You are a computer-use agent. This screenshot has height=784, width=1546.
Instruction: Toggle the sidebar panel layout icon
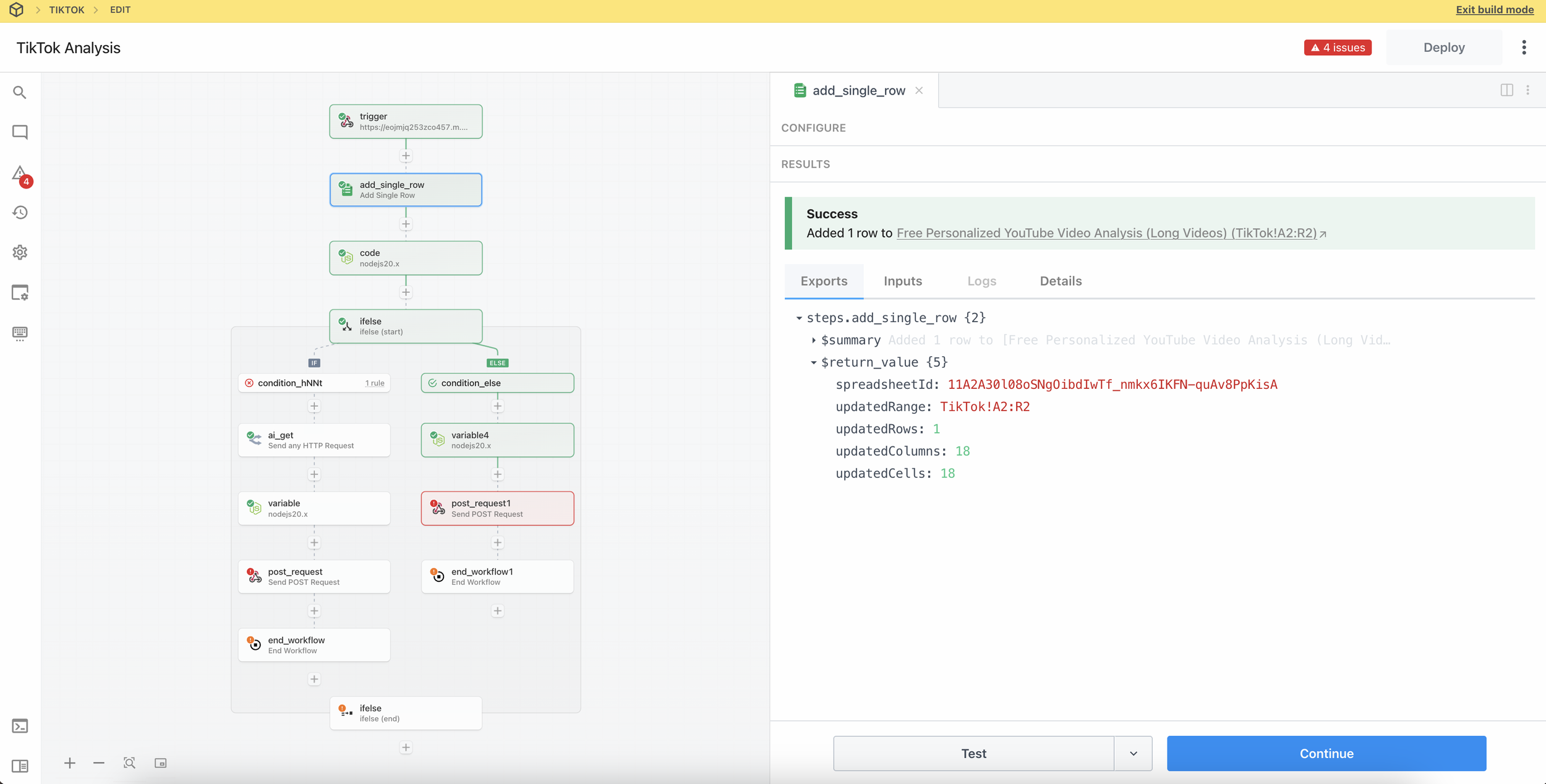pos(20,766)
